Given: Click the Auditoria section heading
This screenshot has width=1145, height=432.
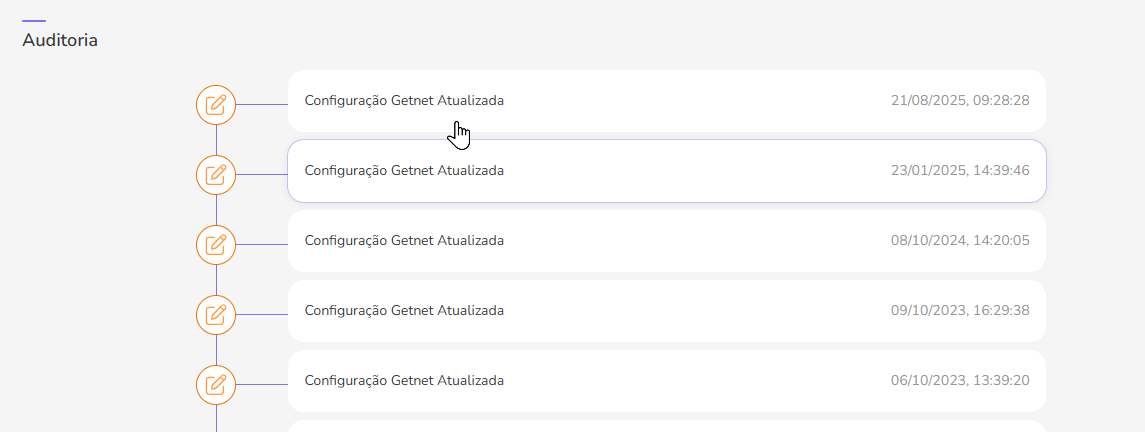Looking at the screenshot, I should point(60,41).
